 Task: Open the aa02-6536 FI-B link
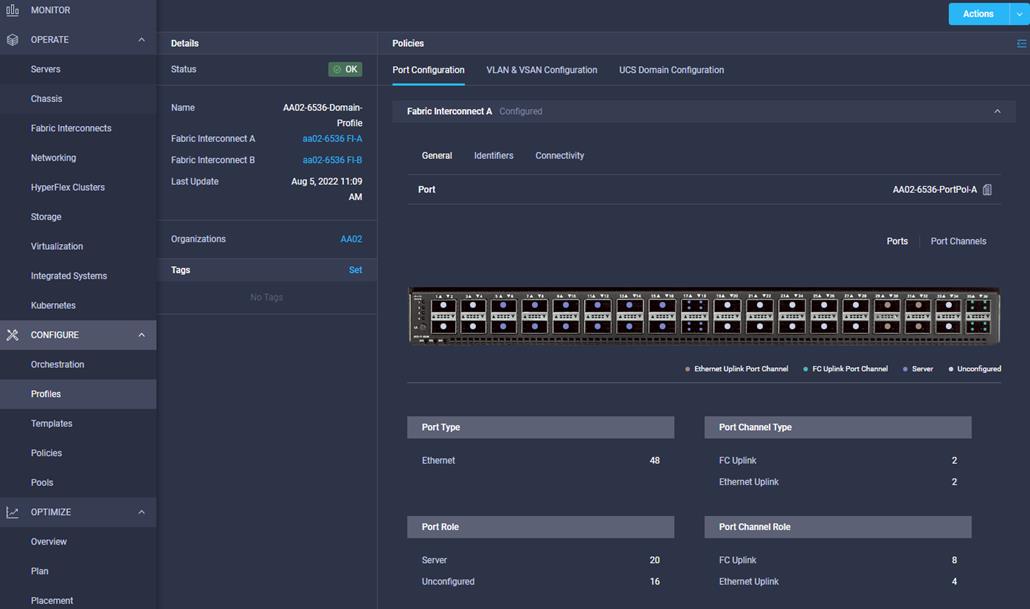click(x=332, y=160)
